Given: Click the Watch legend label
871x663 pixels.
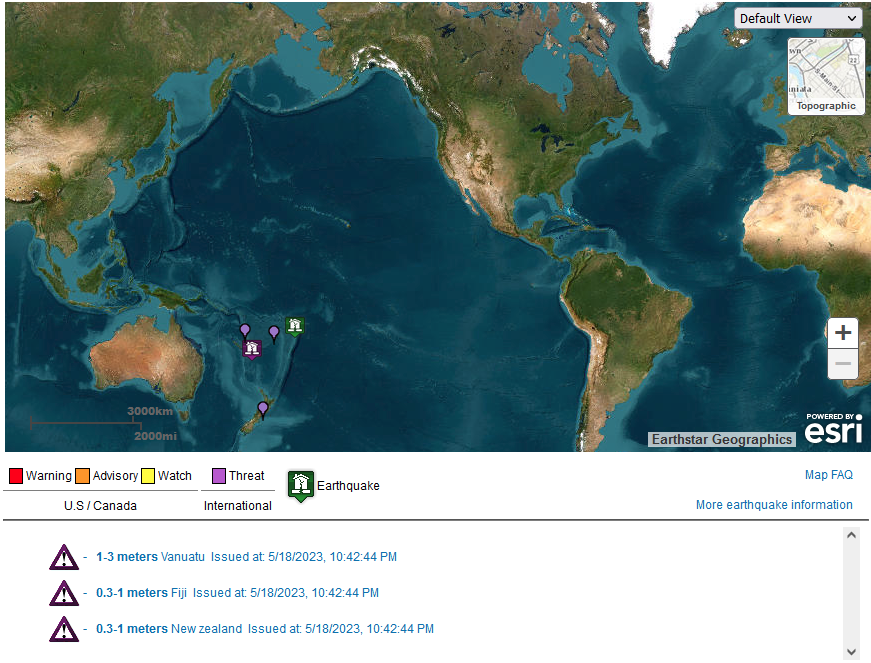Looking at the screenshot, I should pos(174,476).
